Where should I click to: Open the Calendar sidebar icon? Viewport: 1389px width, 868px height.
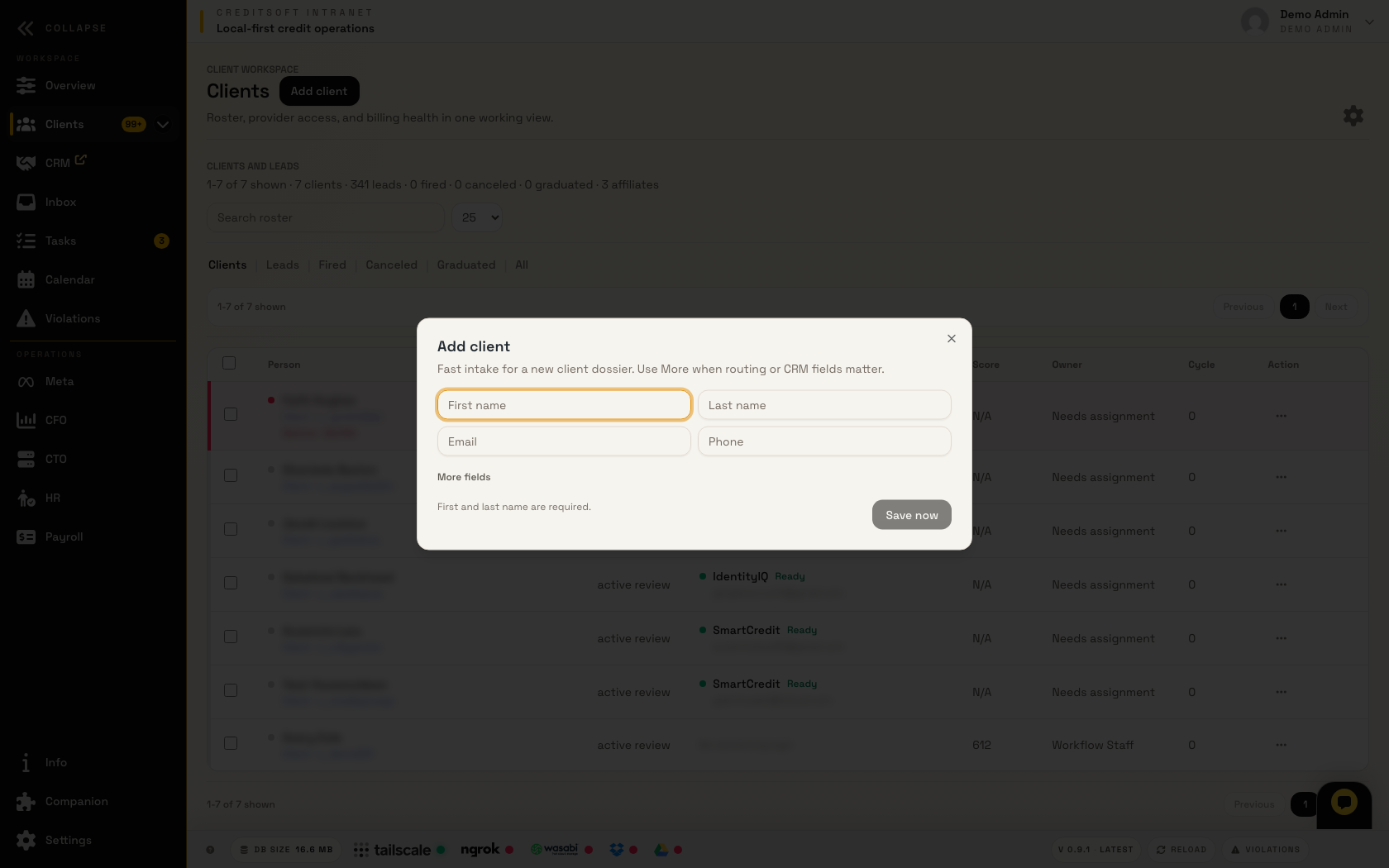pos(26,279)
